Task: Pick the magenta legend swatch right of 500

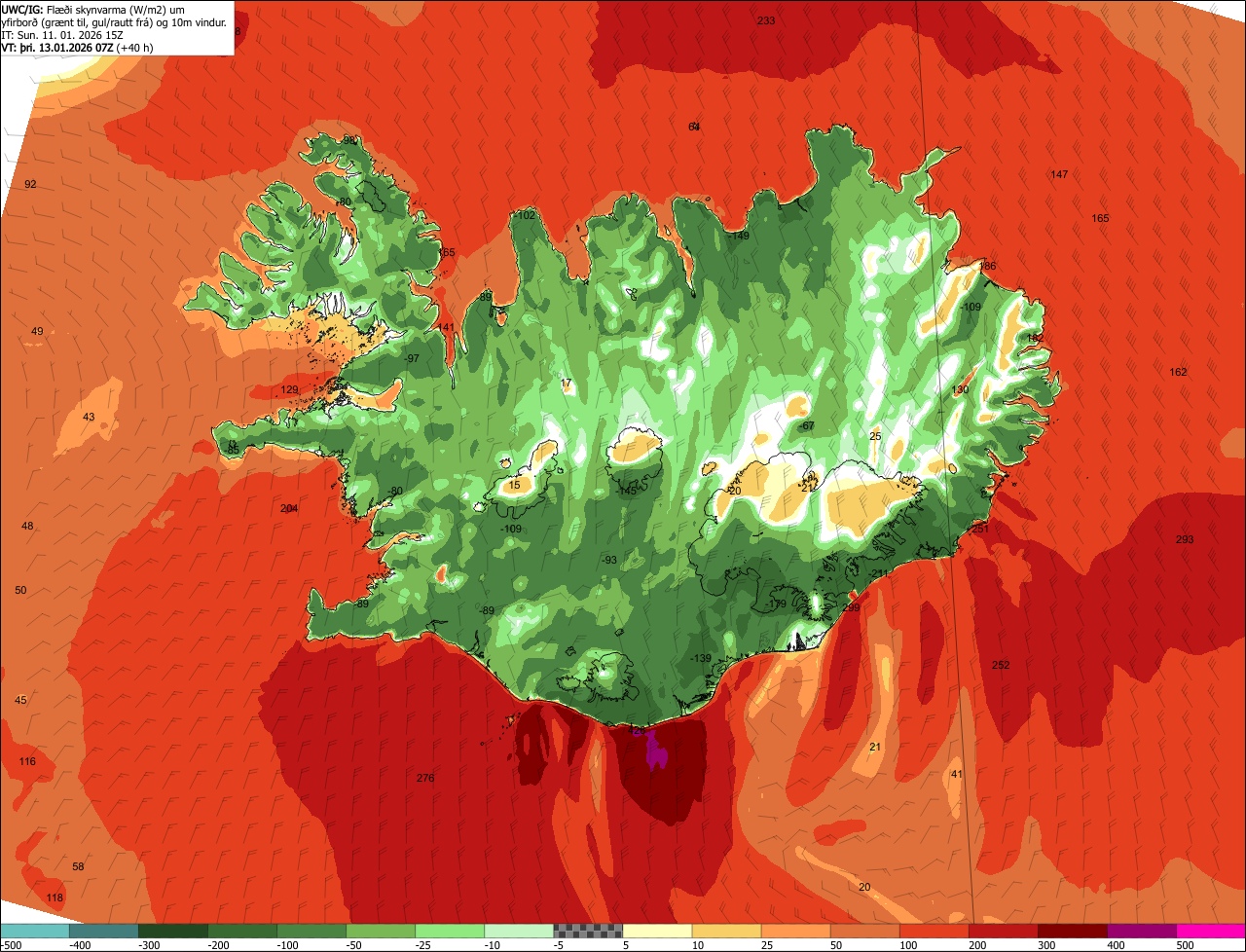Action: pos(1211,931)
